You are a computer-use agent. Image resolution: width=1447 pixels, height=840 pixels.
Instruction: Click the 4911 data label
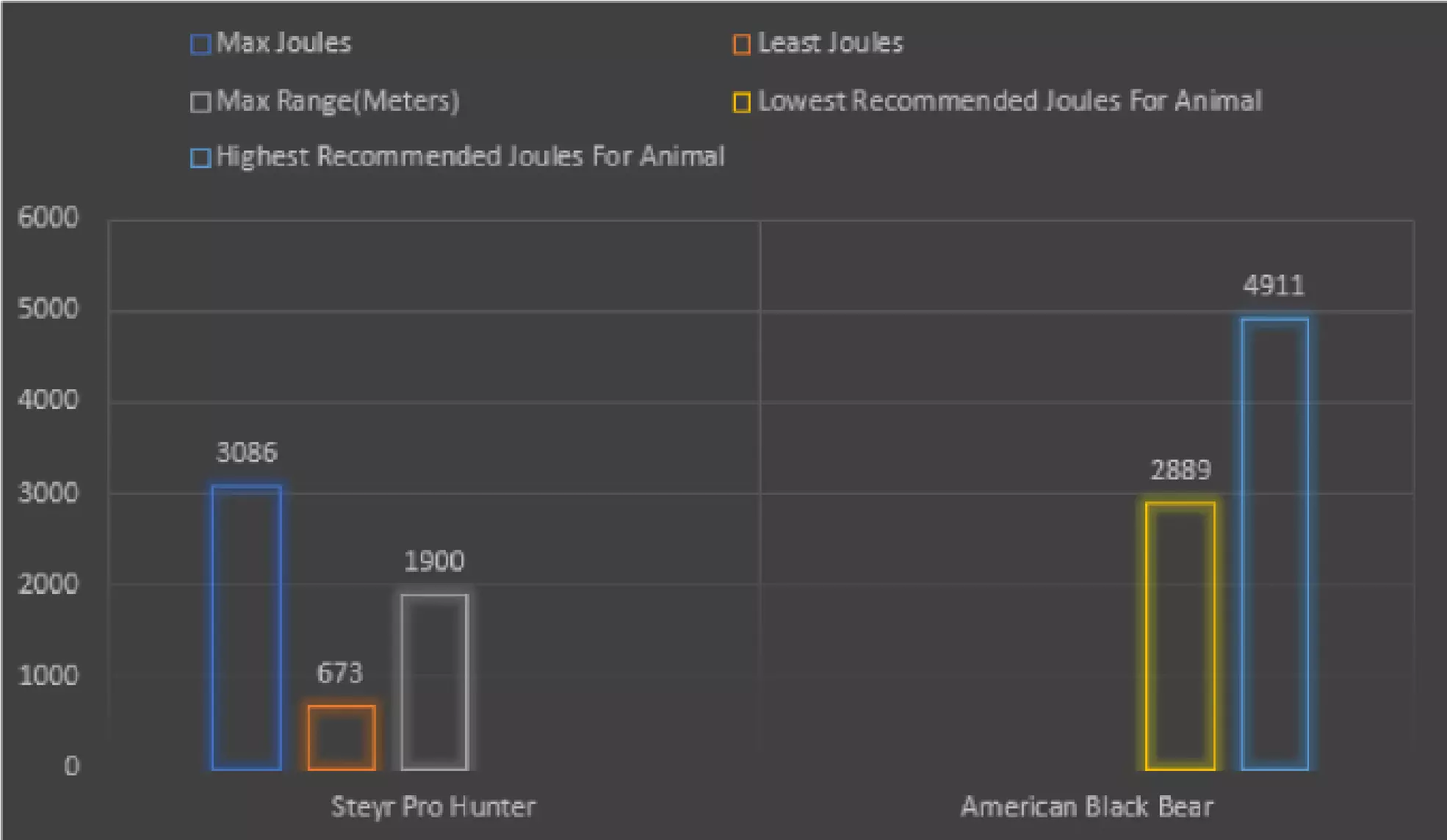pyautogui.click(x=1274, y=286)
